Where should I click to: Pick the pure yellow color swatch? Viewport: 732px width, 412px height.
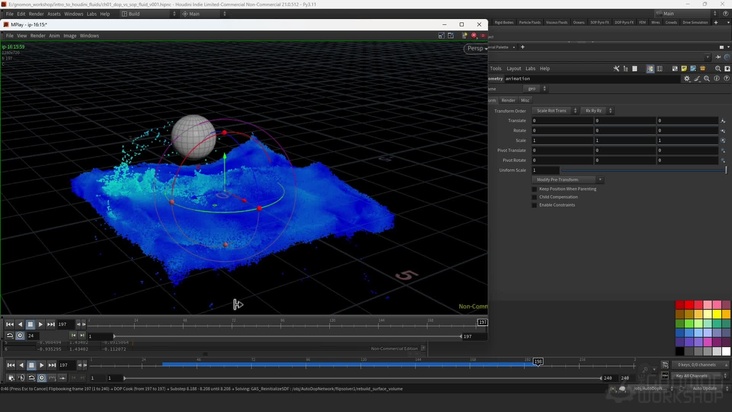[717, 314]
